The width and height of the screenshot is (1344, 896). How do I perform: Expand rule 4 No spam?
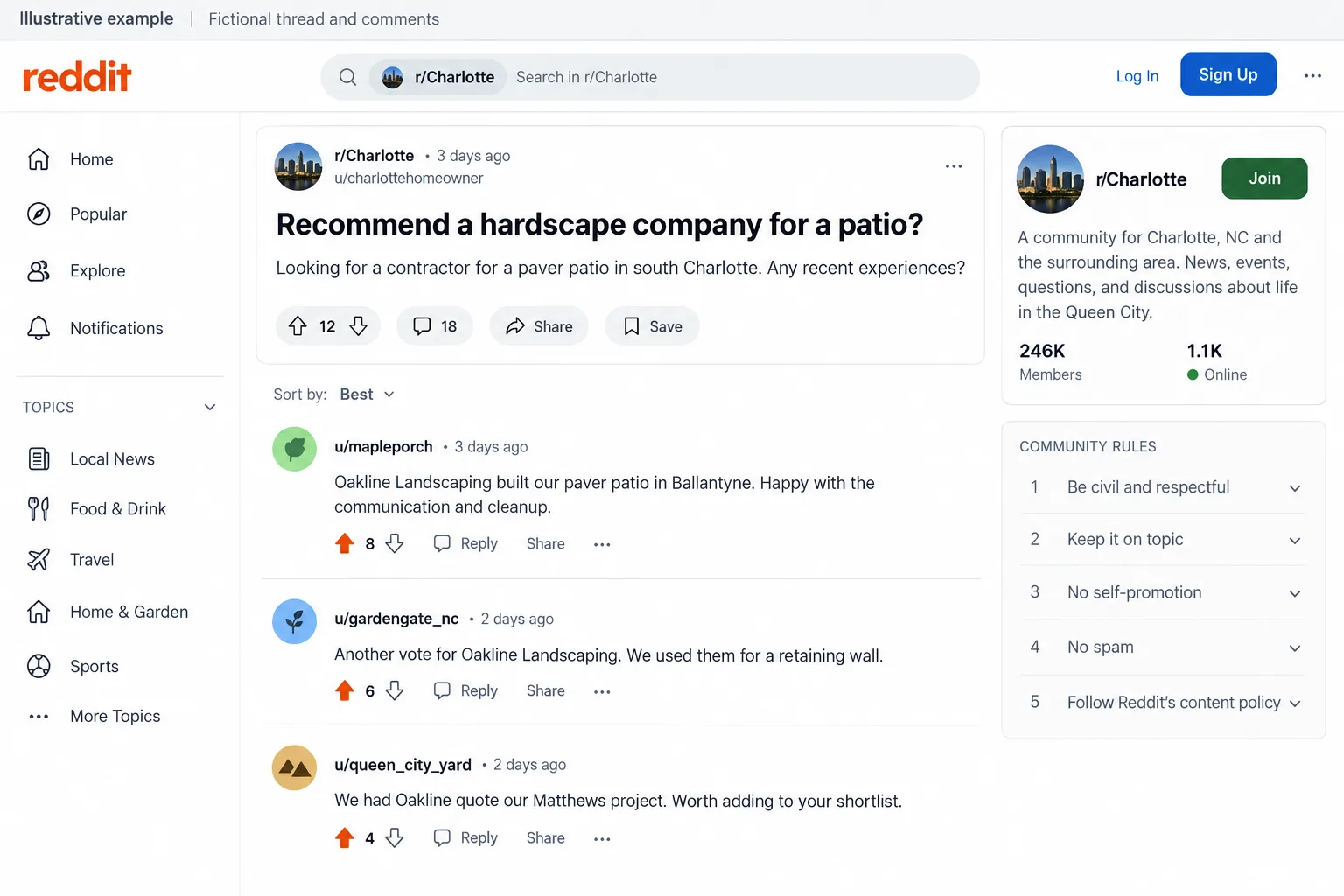tap(1295, 648)
